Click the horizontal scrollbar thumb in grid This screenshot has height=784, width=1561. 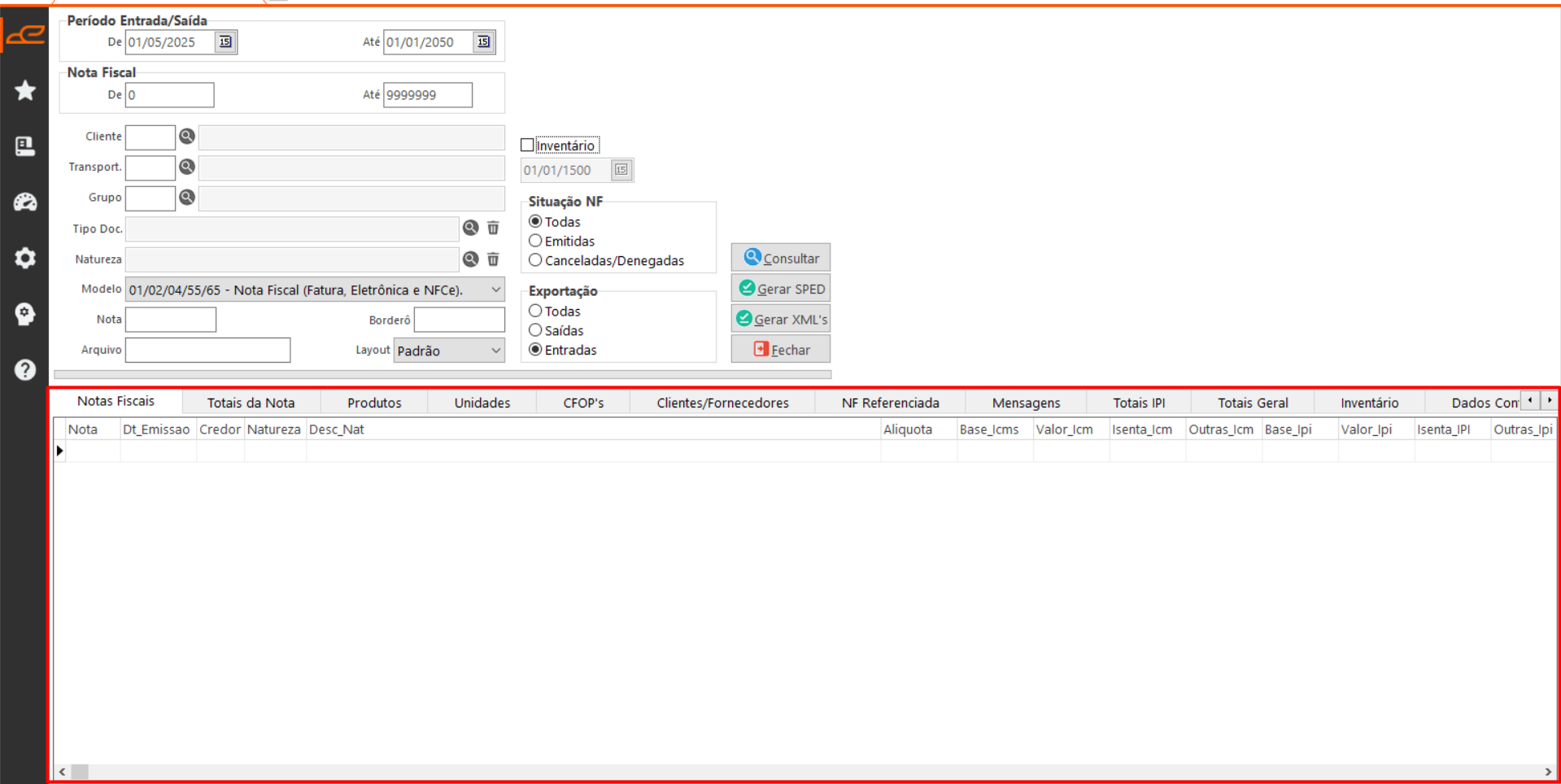click(x=80, y=772)
